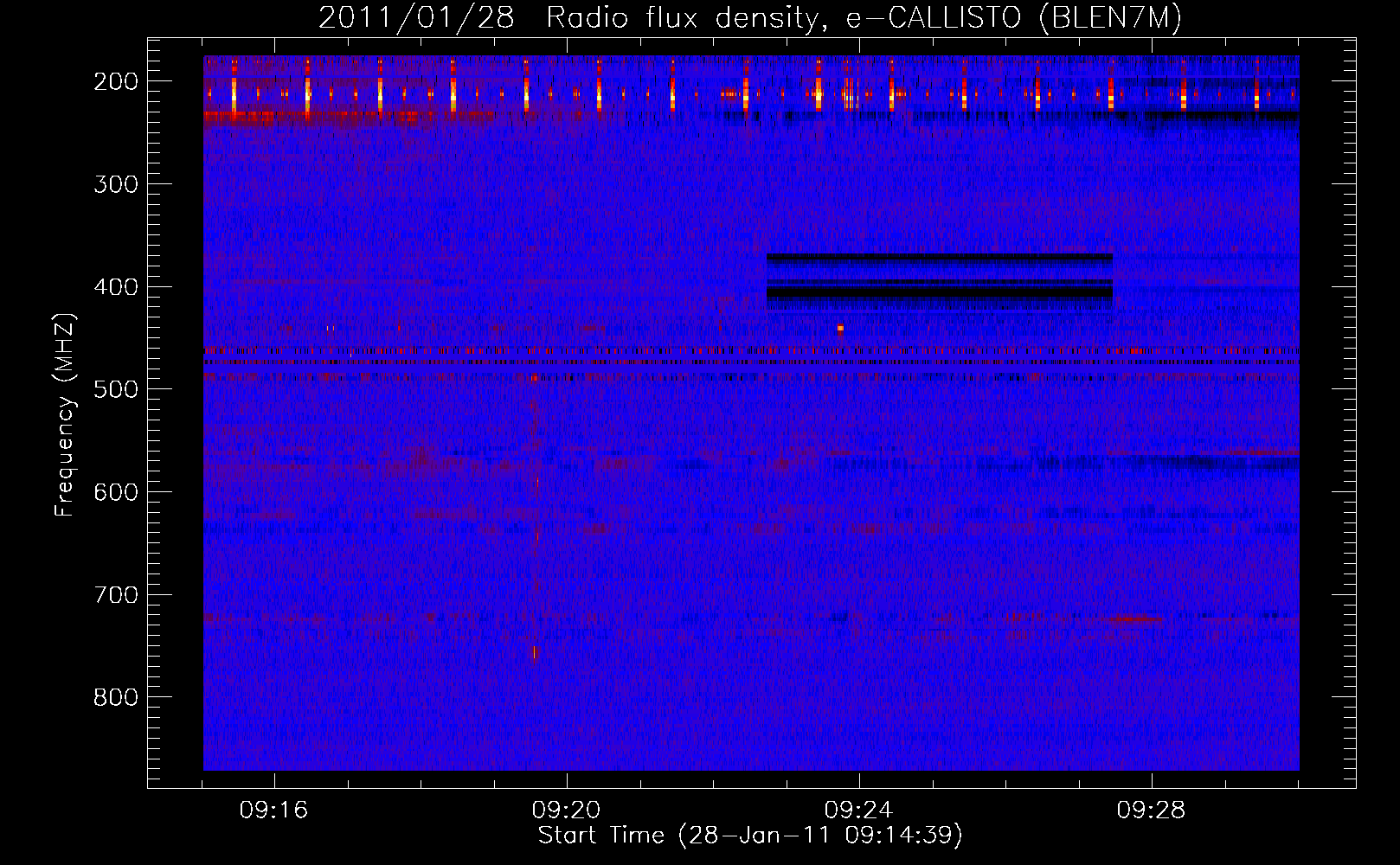Click the 09:16 time tick label
The height and width of the screenshot is (865, 1400).
coord(274,811)
